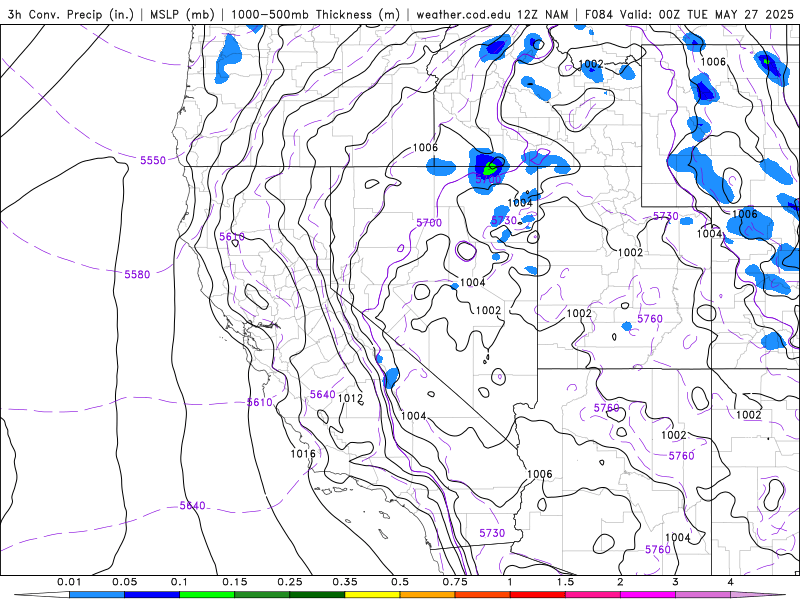Select the yellow 0.35–0.5 legend color segment
This screenshot has width=800, height=600.
click(x=372, y=595)
